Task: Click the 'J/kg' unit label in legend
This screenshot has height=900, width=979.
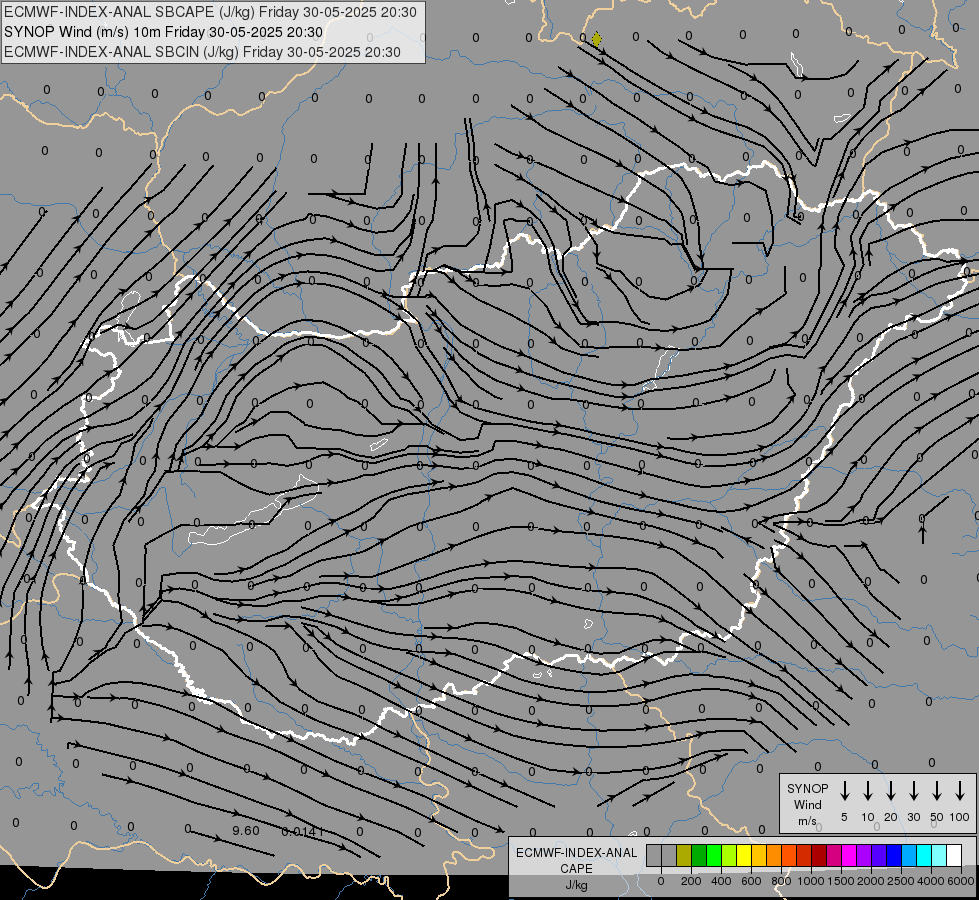Action: [x=576, y=885]
